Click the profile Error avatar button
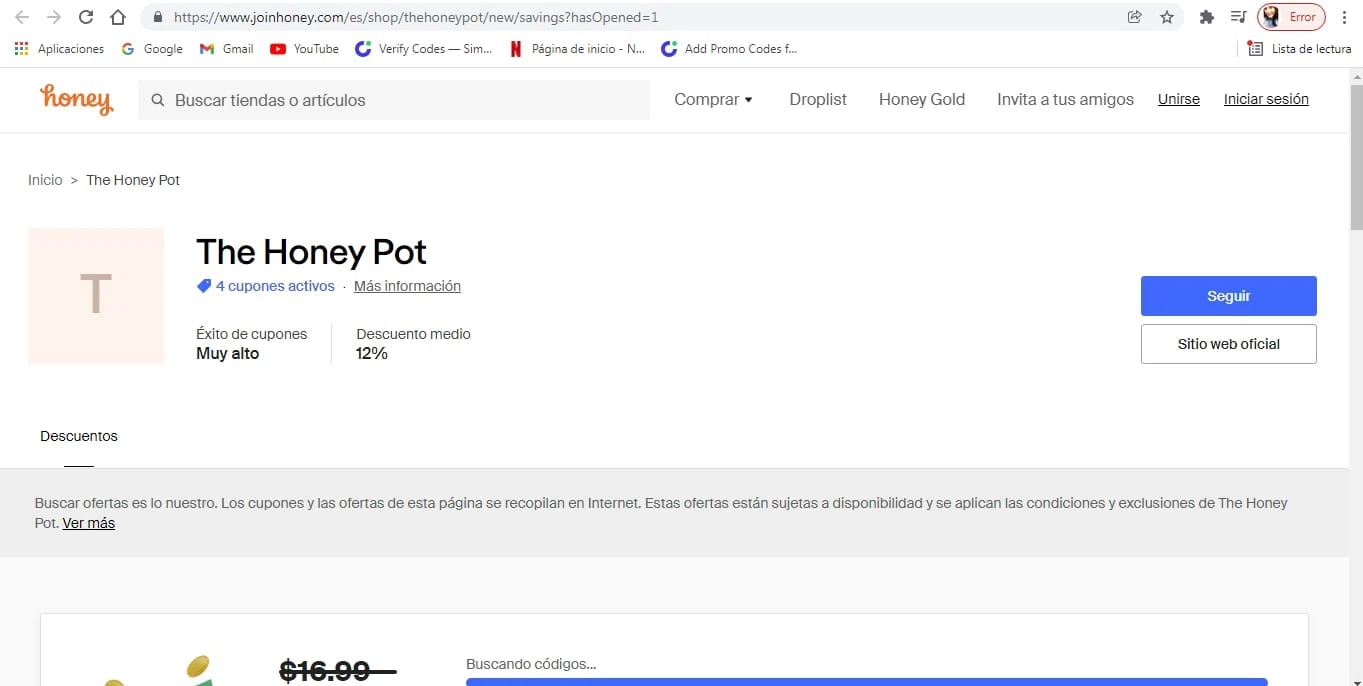 (x=1291, y=17)
